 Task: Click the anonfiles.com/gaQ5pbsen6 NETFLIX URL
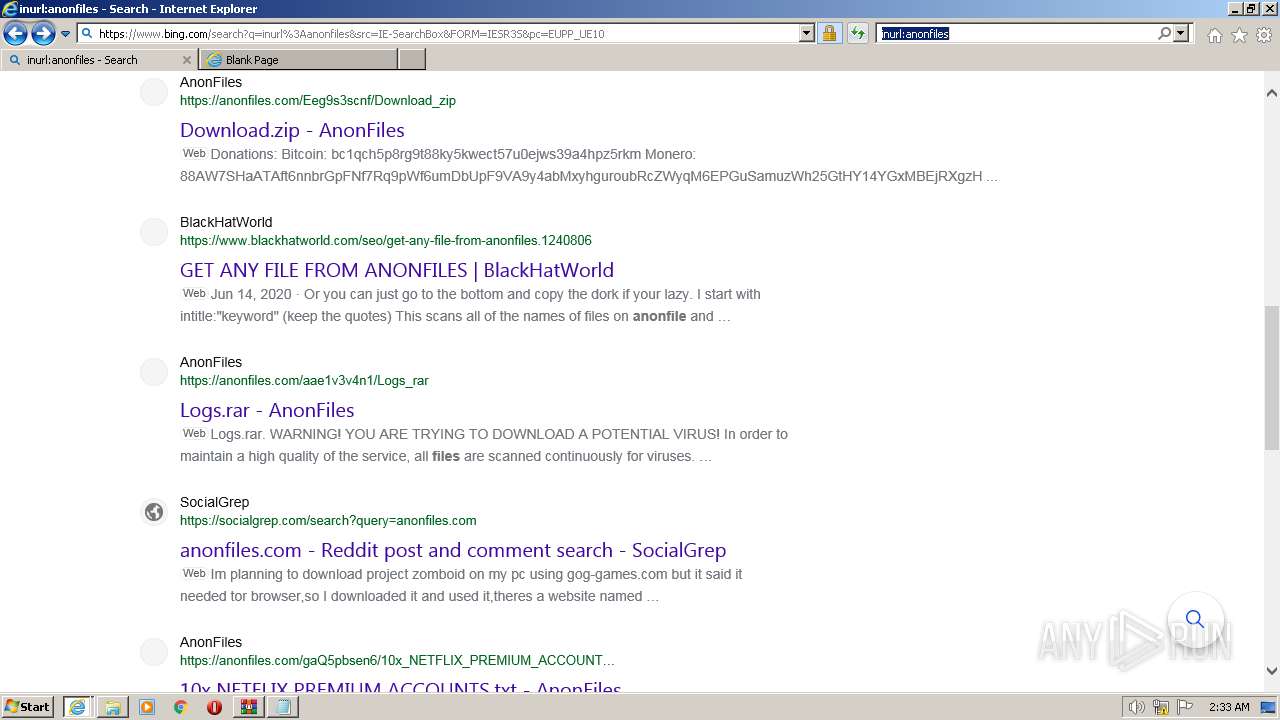click(397, 660)
